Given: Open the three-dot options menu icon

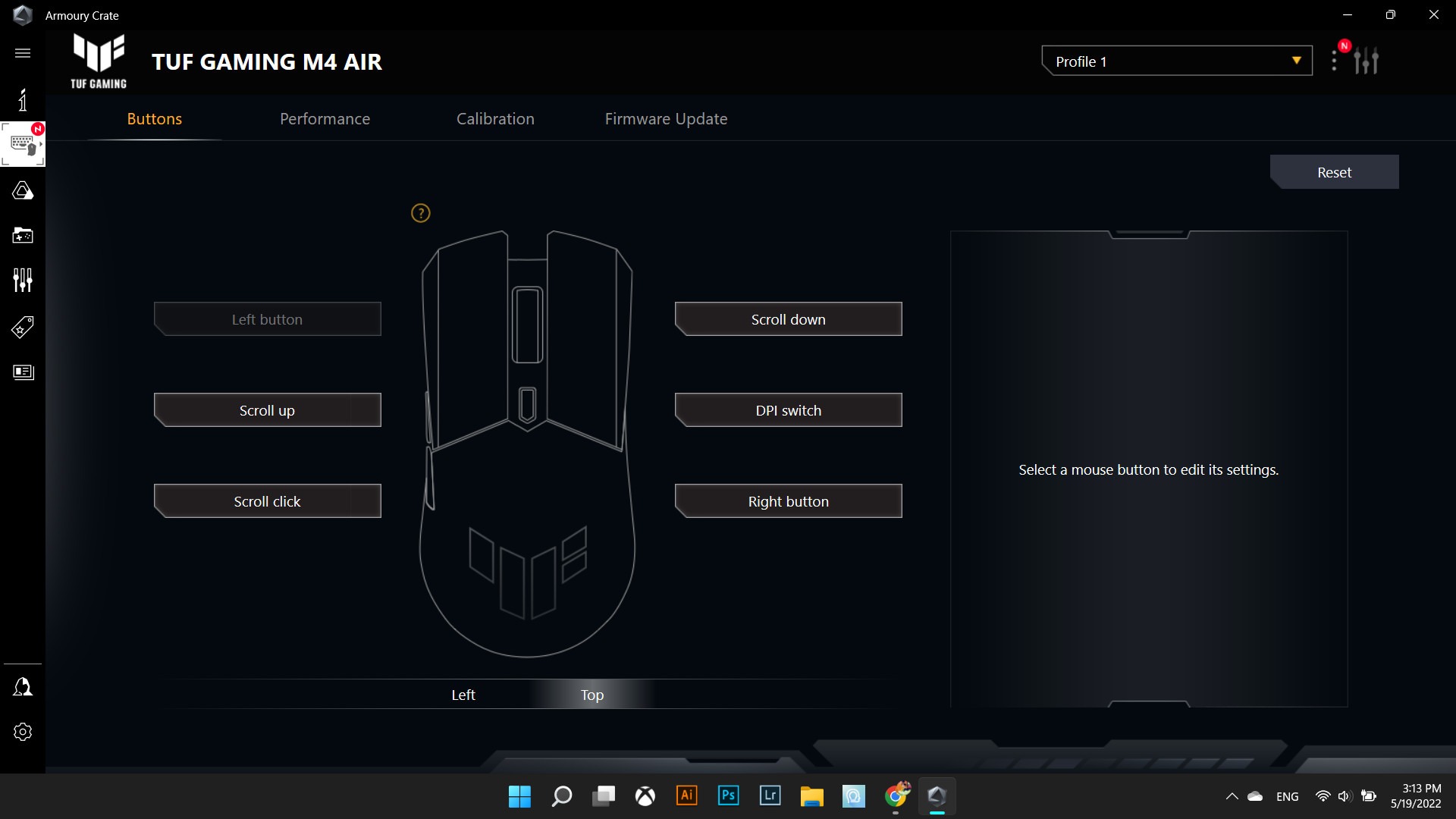Looking at the screenshot, I should (x=1335, y=61).
